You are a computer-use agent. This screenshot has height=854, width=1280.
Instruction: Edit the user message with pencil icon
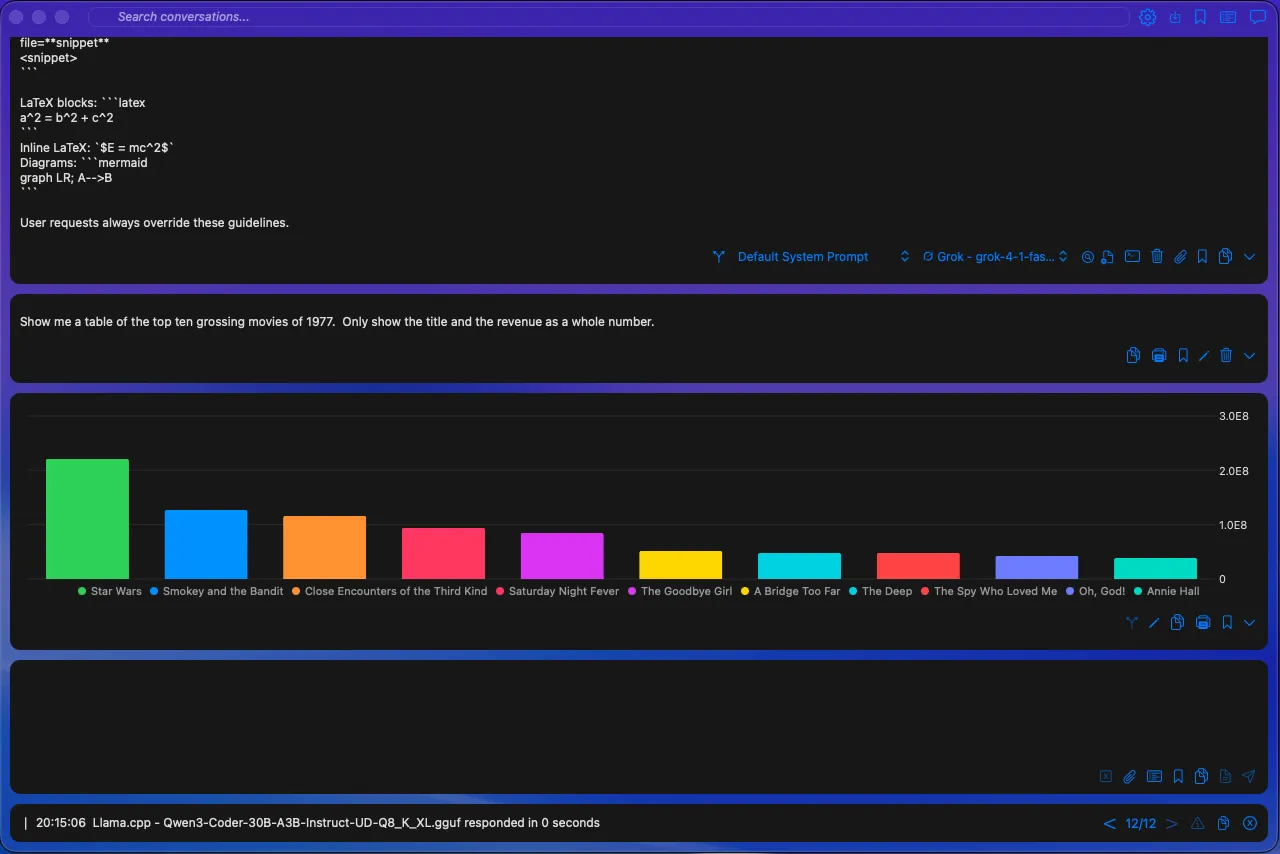pos(1204,355)
